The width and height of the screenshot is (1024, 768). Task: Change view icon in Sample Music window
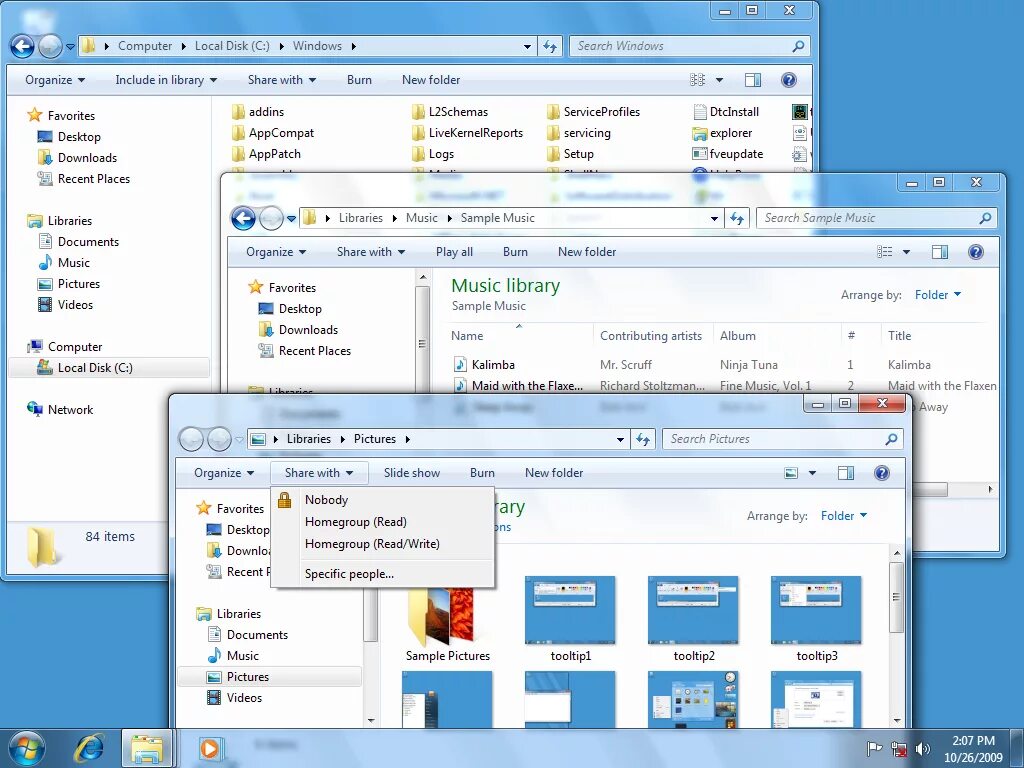coord(884,252)
